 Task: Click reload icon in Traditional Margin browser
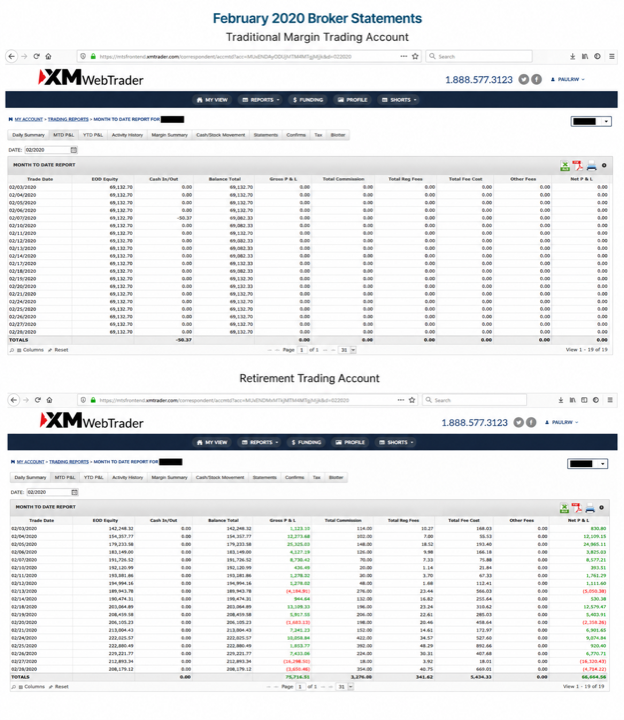[37, 56]
